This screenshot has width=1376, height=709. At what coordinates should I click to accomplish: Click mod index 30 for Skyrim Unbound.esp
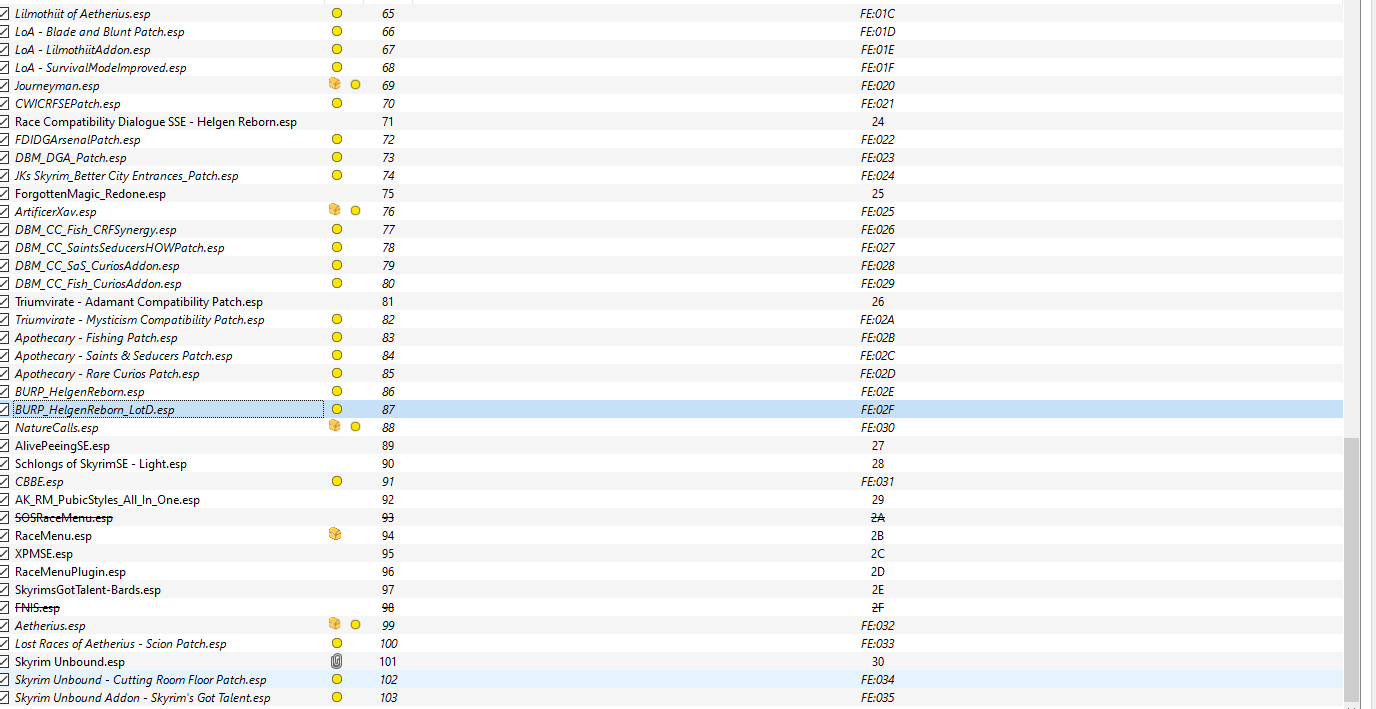pos(878,661)
